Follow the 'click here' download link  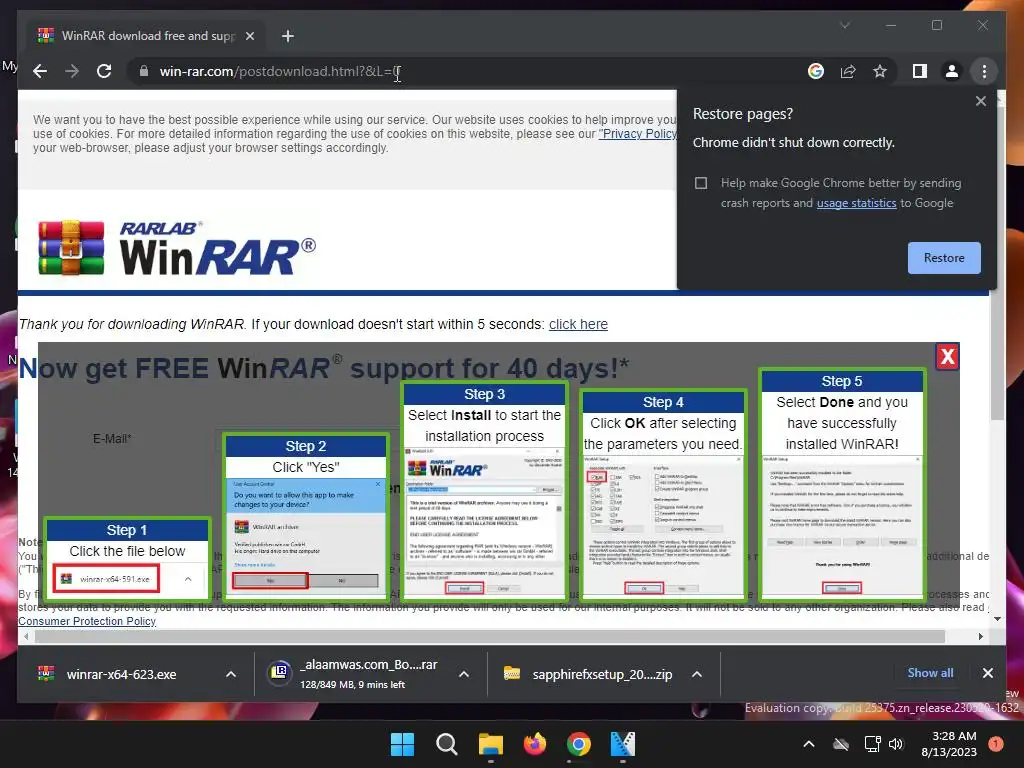[578, 325]
